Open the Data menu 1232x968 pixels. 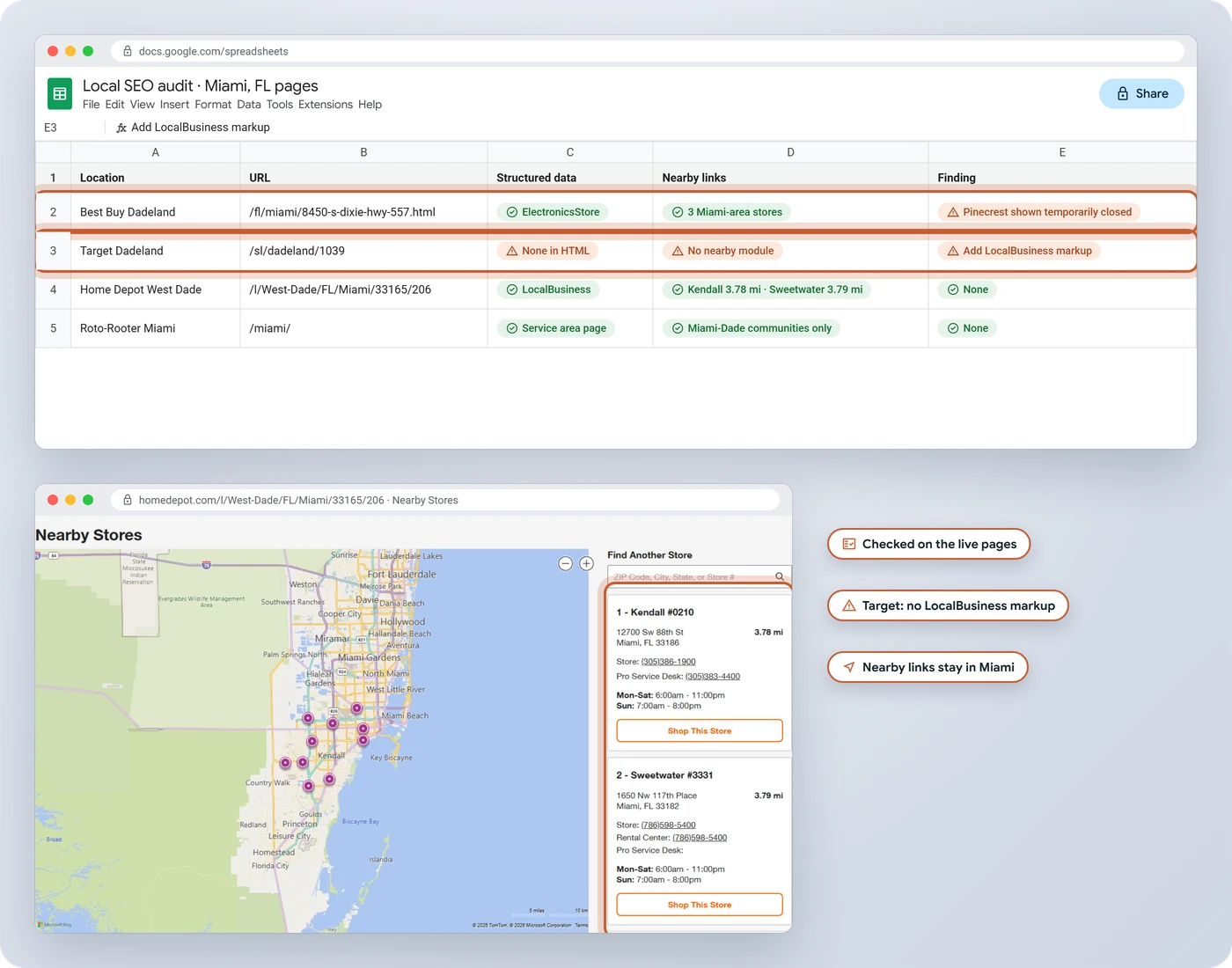249,104
